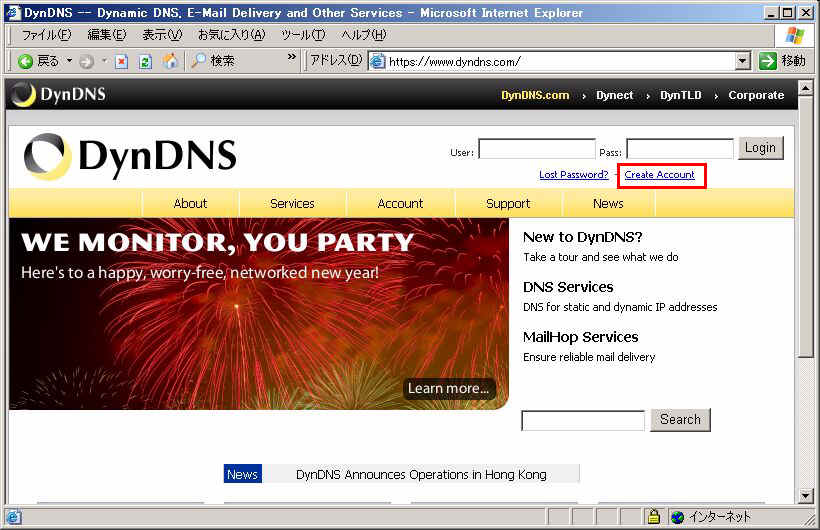The width and height of the screenshot is (820, 530).
Task: Click Ensure reliable mail delivery text
Action: tap(589, 357)
